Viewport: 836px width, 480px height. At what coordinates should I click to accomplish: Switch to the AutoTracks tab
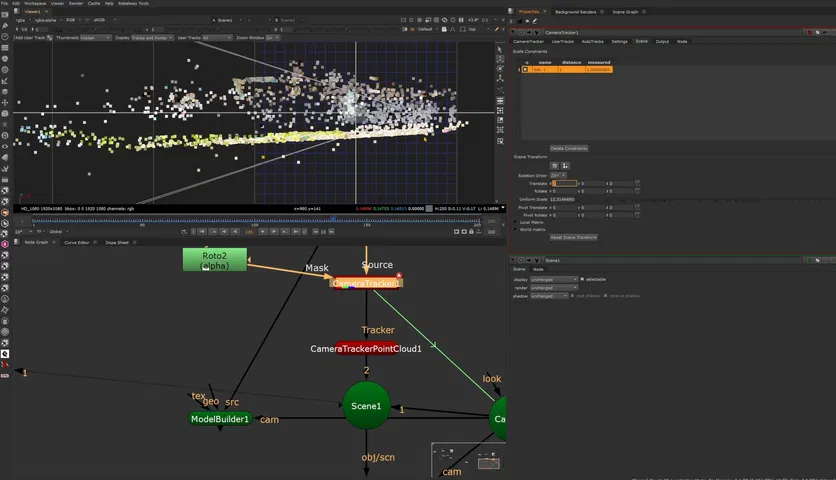point(593,42)
